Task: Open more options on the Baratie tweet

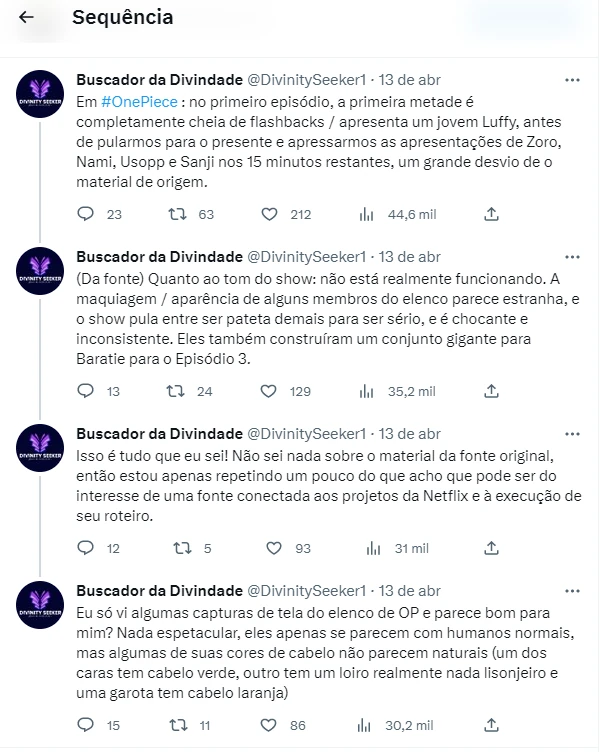Action: [572, 257]
